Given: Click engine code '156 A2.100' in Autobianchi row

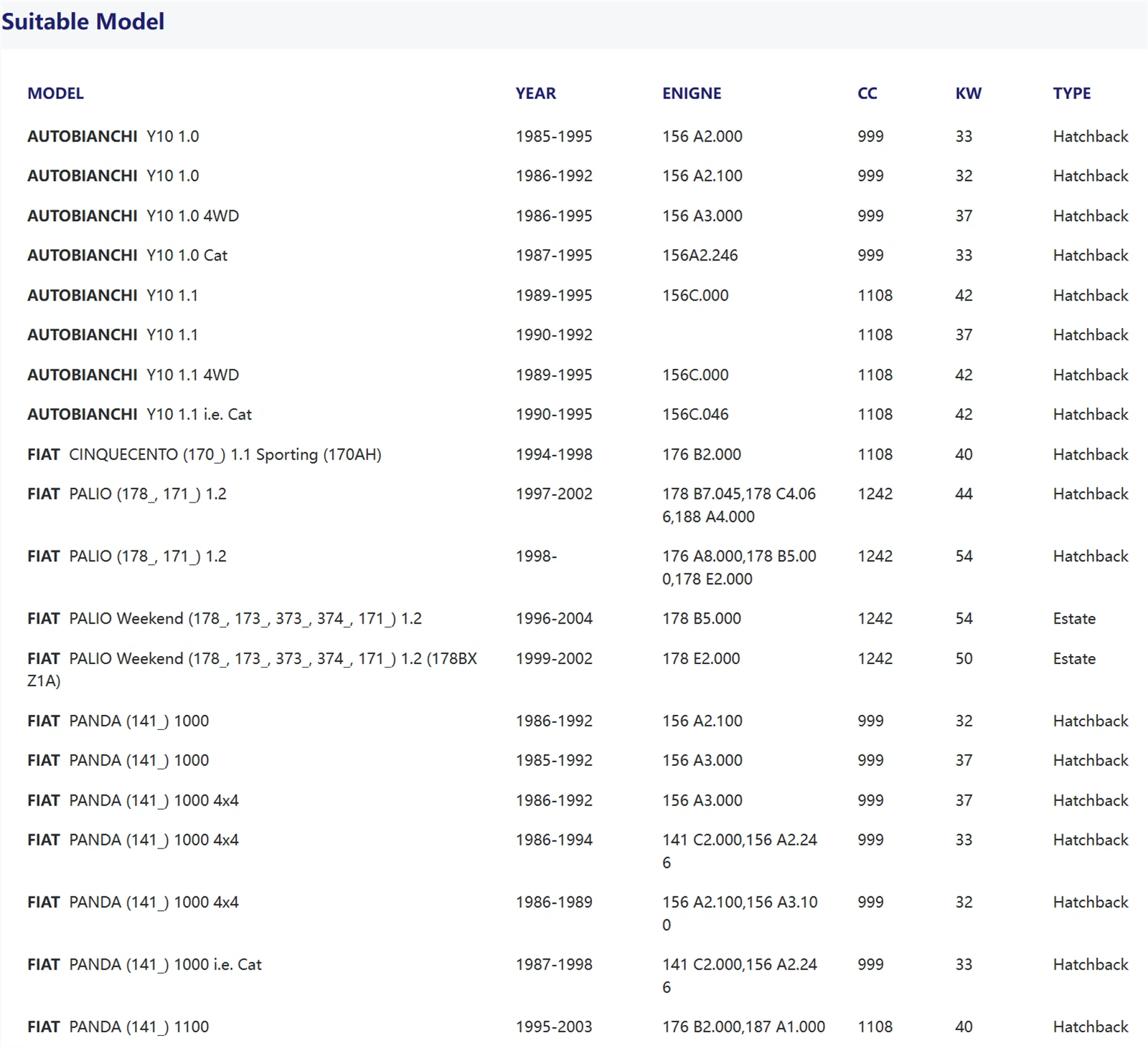Looking at the screenshot, I should 702,176.
